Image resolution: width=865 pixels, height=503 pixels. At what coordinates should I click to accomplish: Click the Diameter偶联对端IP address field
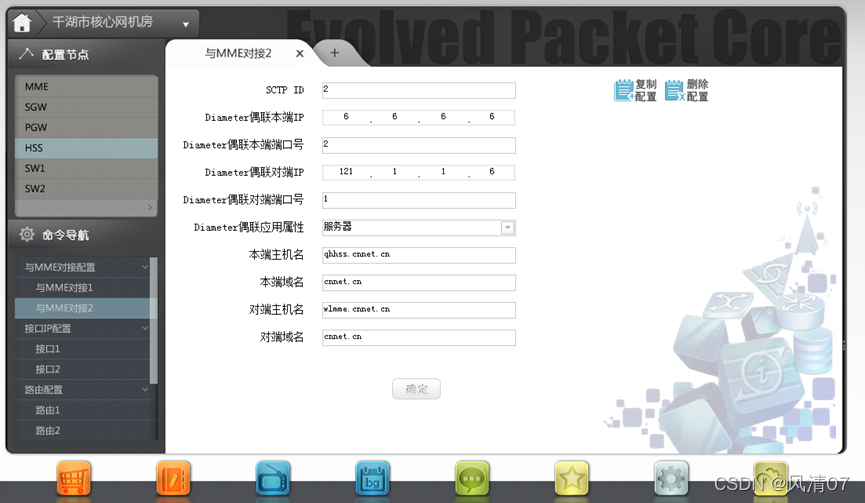[419, 173]
